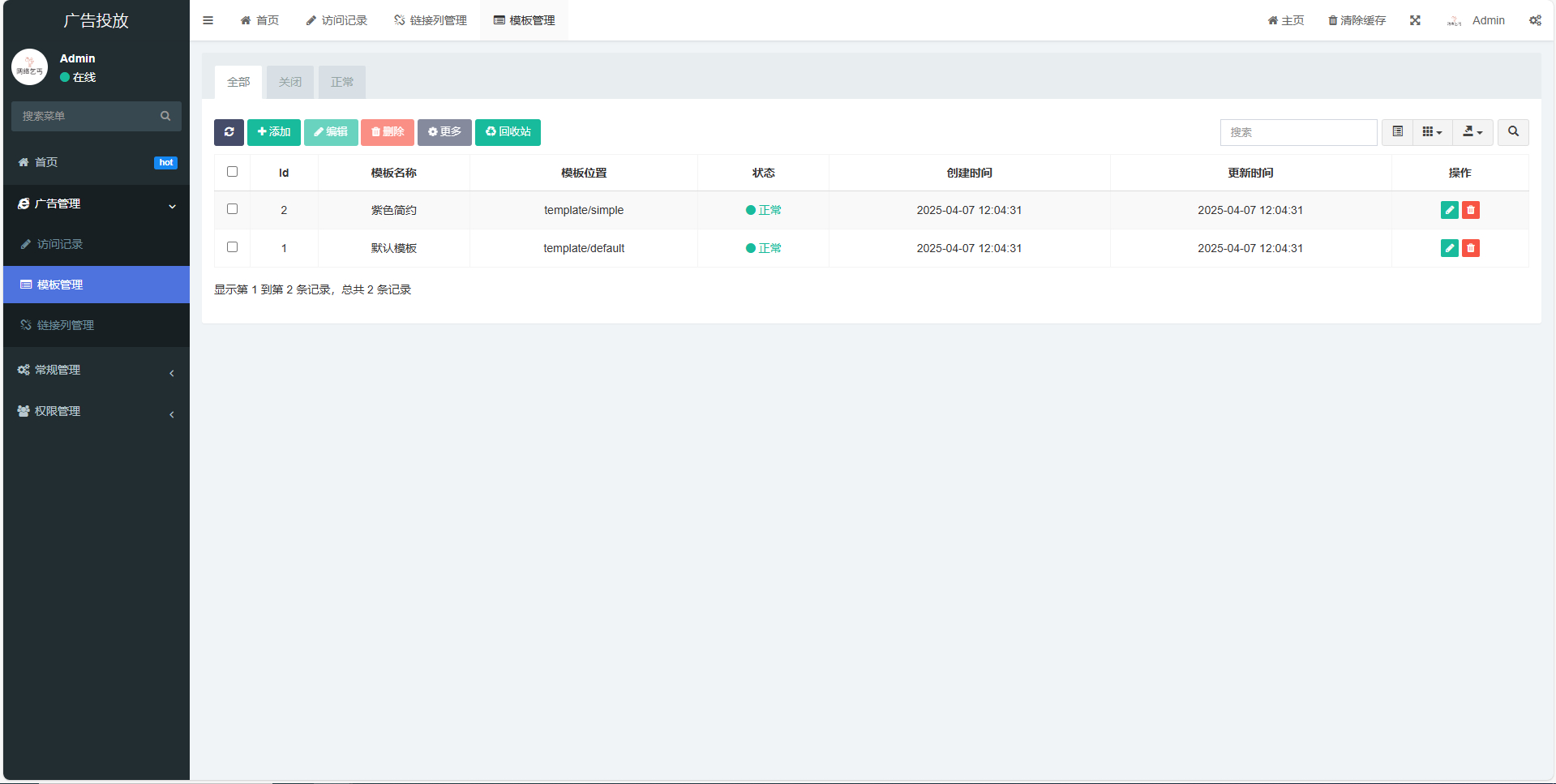Open the export data dropdown

click(x=1472, y=132)
